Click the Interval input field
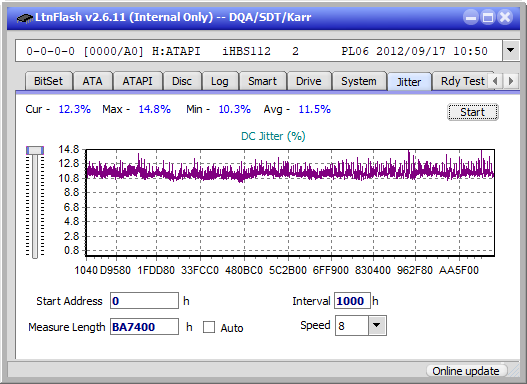527x384 pixels. point(352,301)
